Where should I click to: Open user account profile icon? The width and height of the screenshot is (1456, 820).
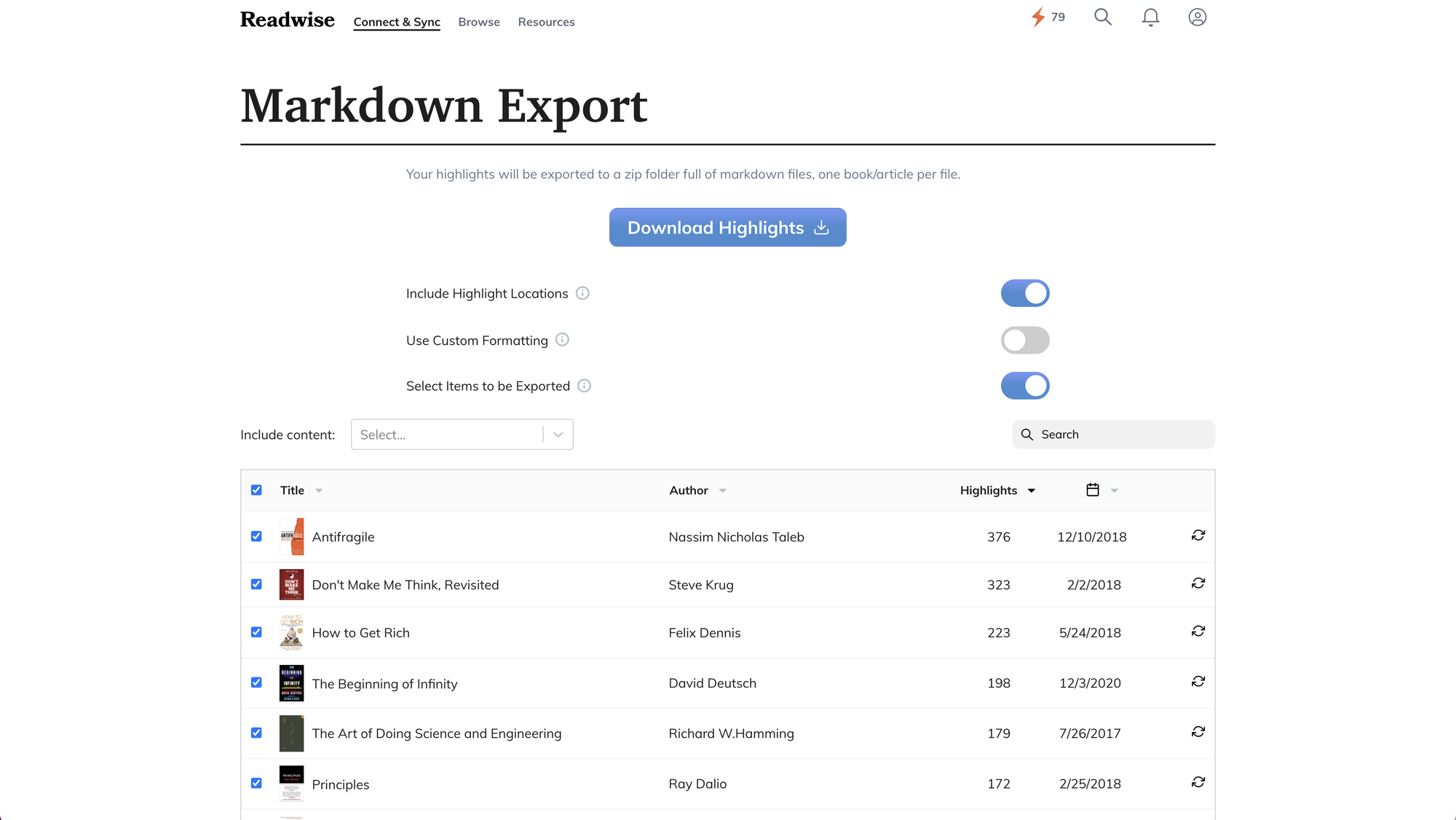(1198, 17)
